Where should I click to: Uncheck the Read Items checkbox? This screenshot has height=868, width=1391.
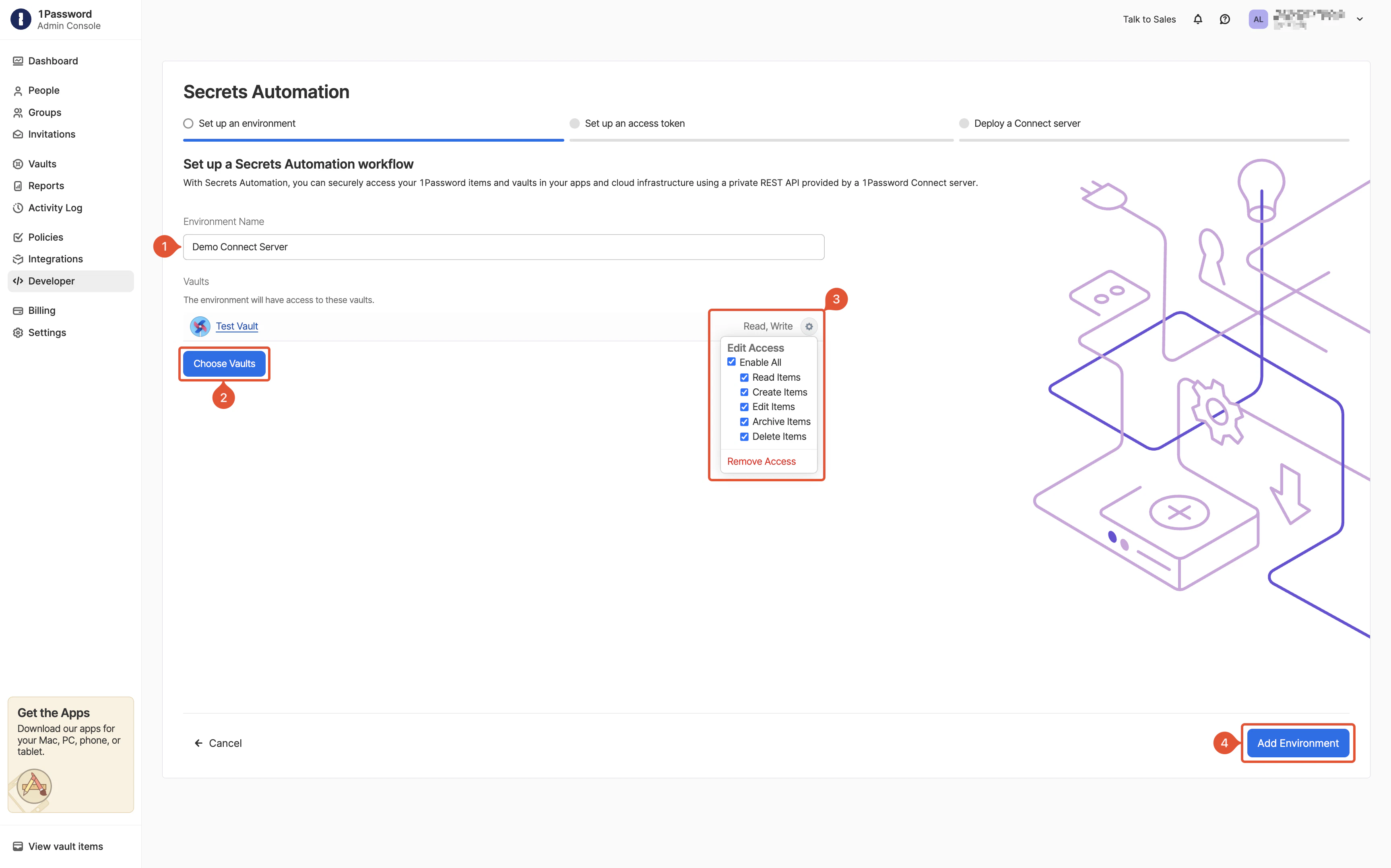tap(744, 377)
